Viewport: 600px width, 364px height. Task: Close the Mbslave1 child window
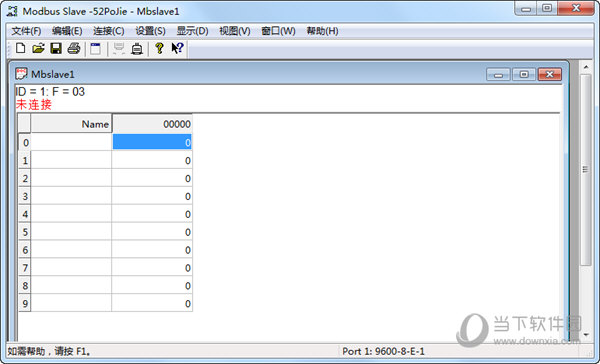point(550,75)
